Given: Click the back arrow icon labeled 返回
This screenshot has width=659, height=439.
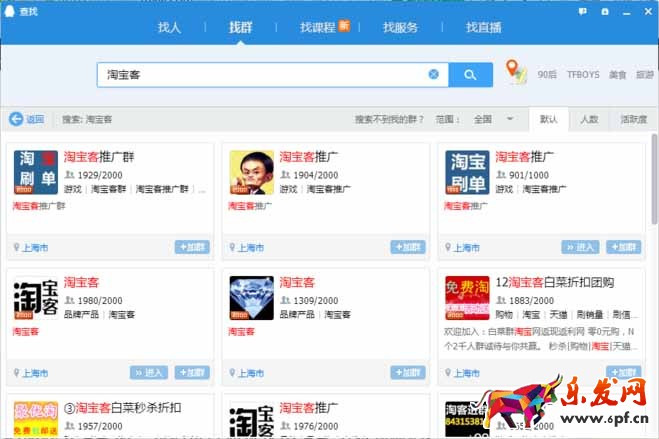Looking at the screenshot, I should coord(16,119).
